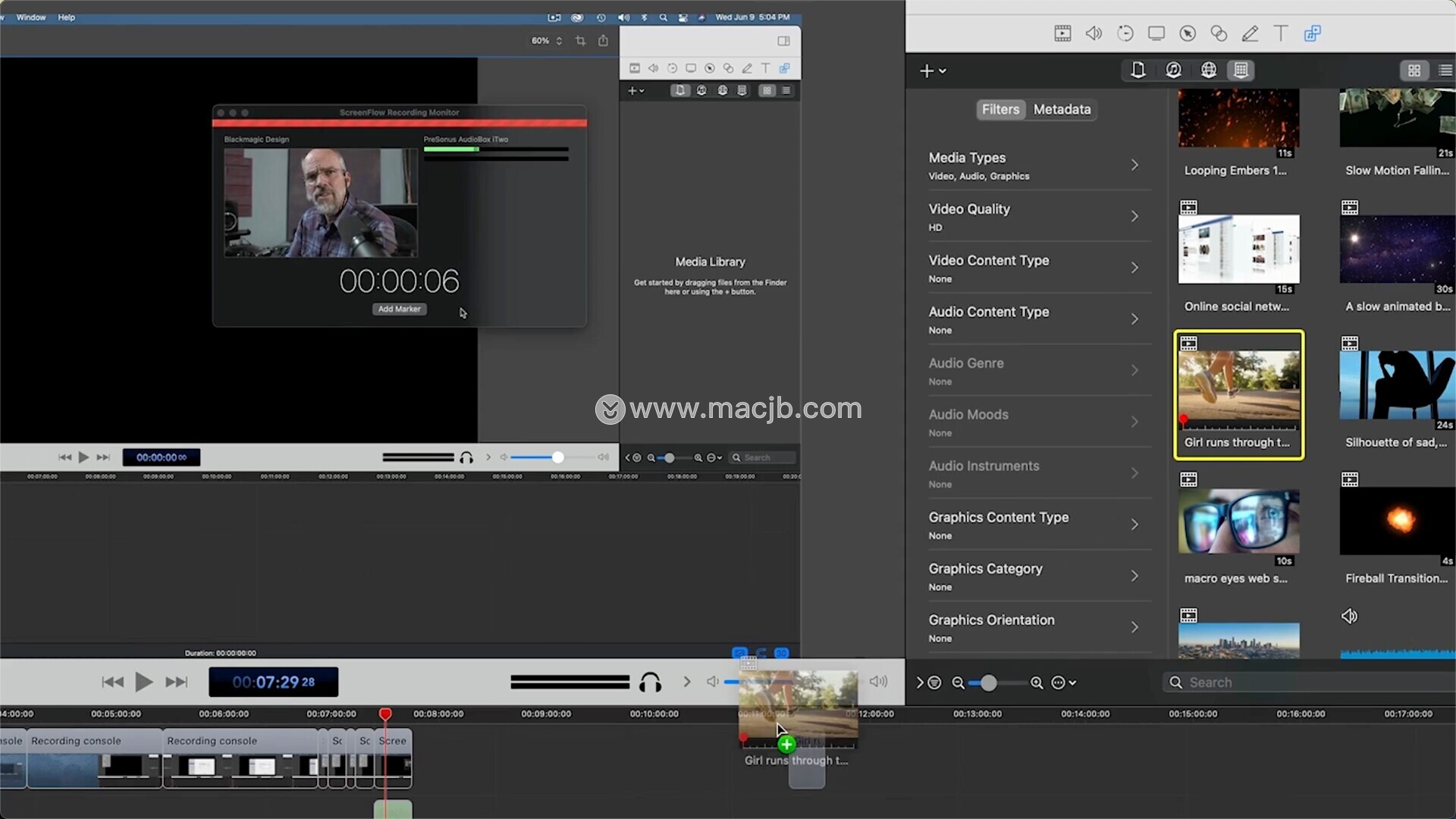Click the red timeline playhead marker

coord(385,714)
